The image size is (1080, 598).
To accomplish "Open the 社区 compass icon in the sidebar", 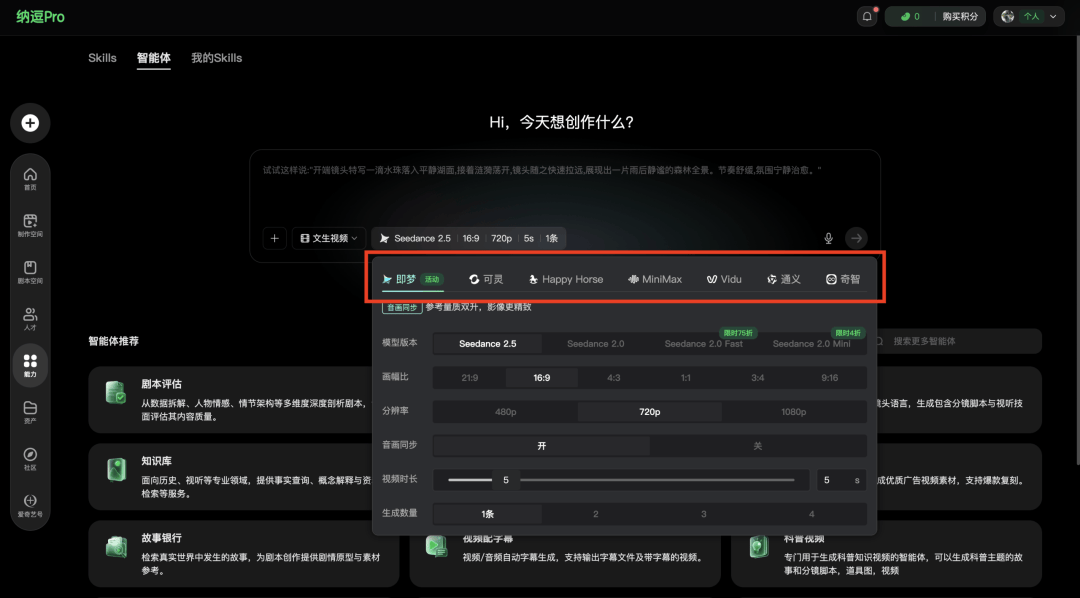I will (30, 459).
